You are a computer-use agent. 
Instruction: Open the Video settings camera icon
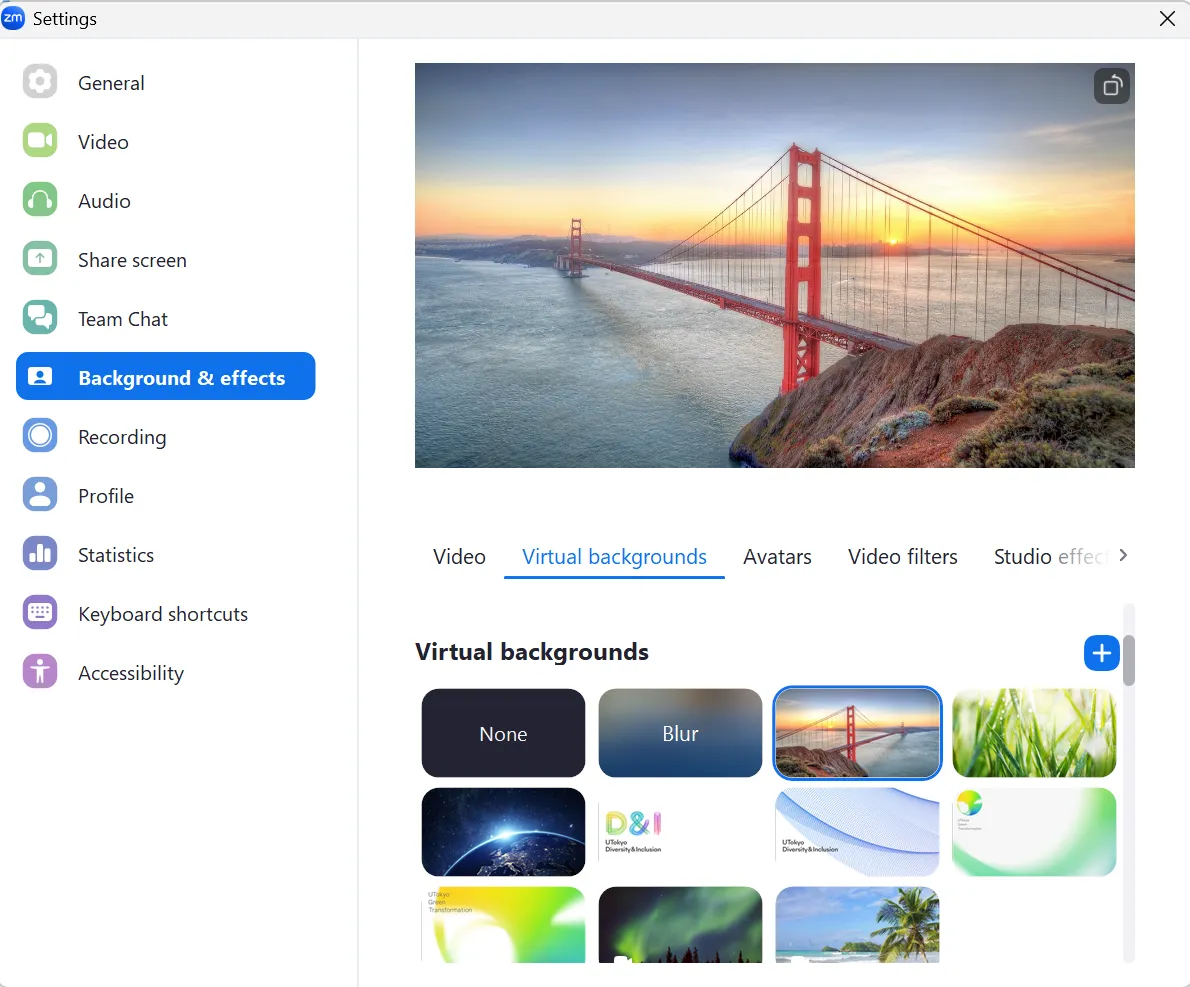(40, 141)
